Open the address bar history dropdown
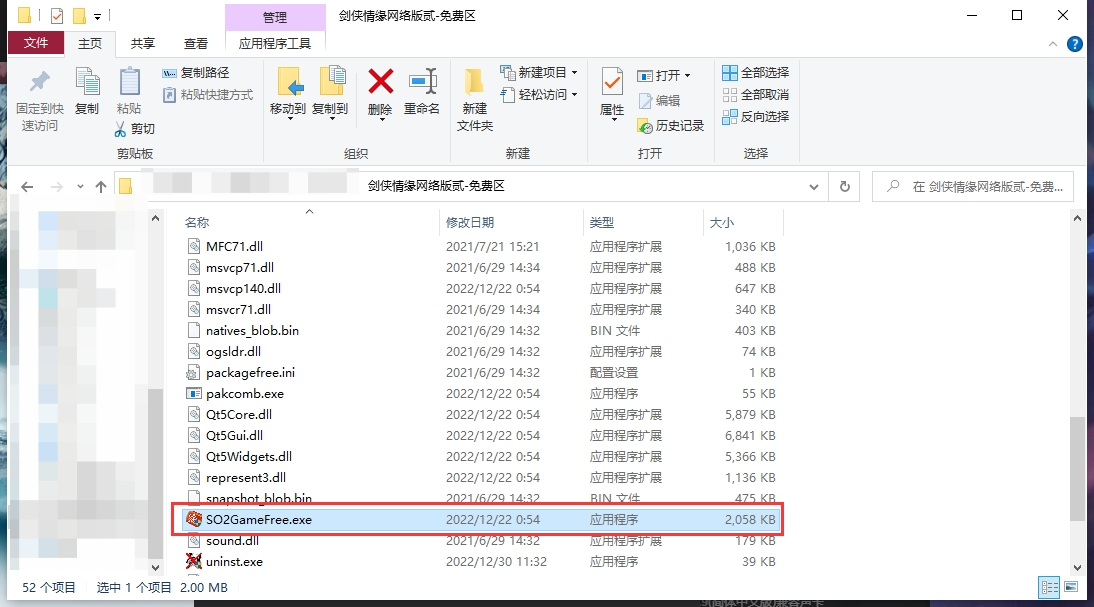Image resolution: width=1094 pixels, height=607 pixels. tap(814, 187)
